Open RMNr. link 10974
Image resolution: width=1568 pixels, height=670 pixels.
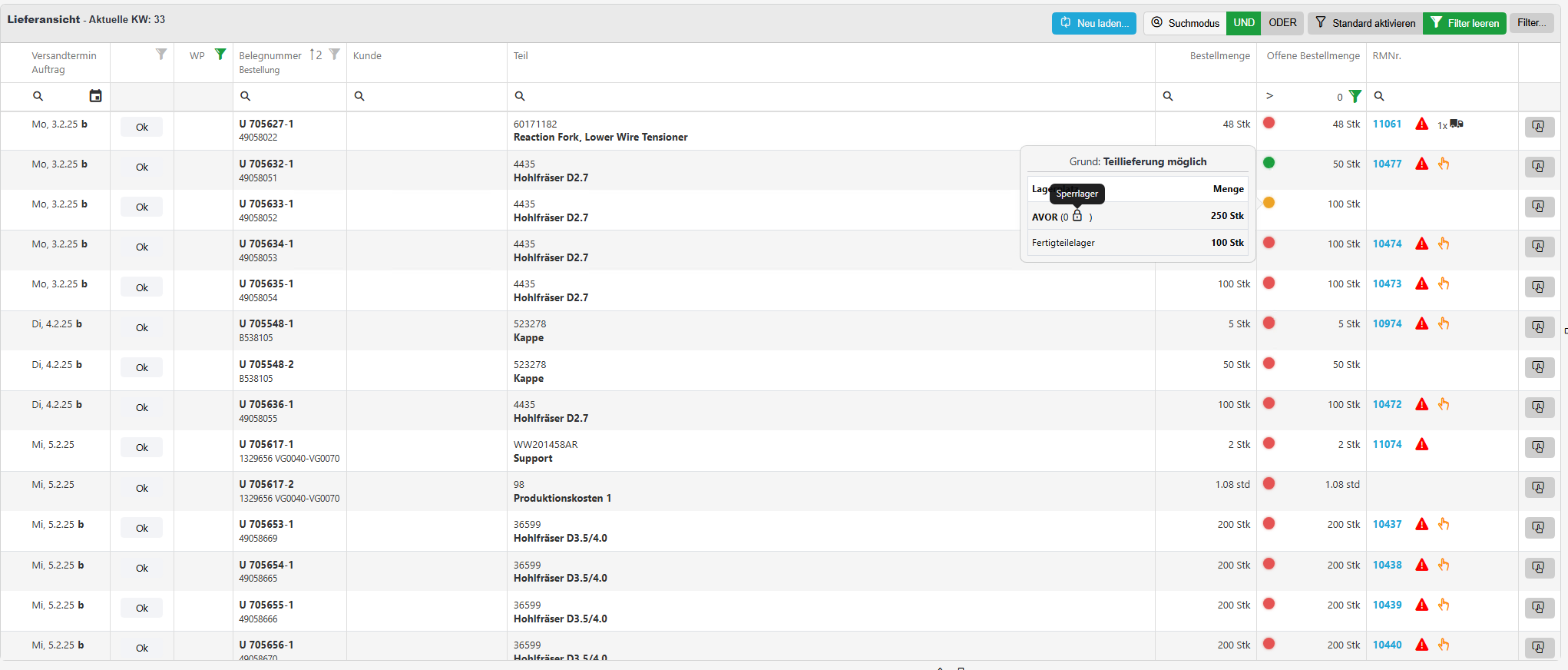point(1387,323)
